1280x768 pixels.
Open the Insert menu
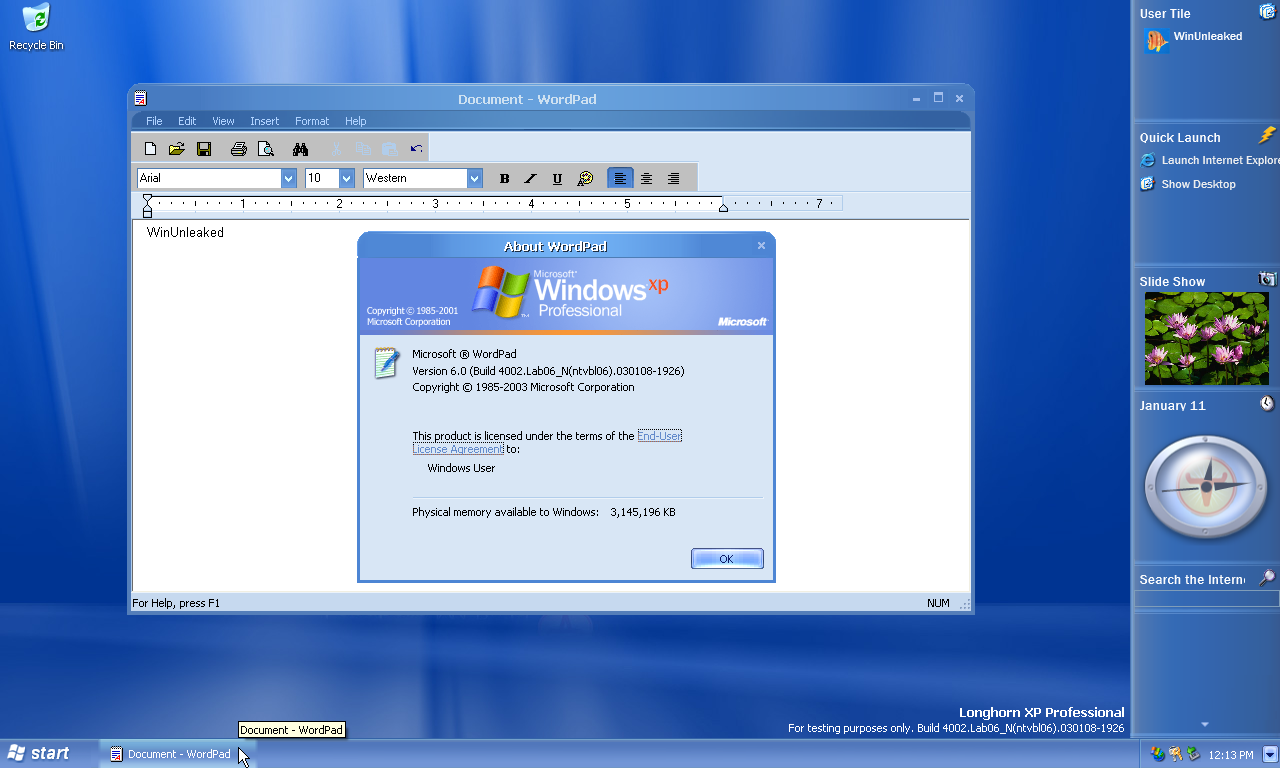pyautogui.click(x=265, y=121)
